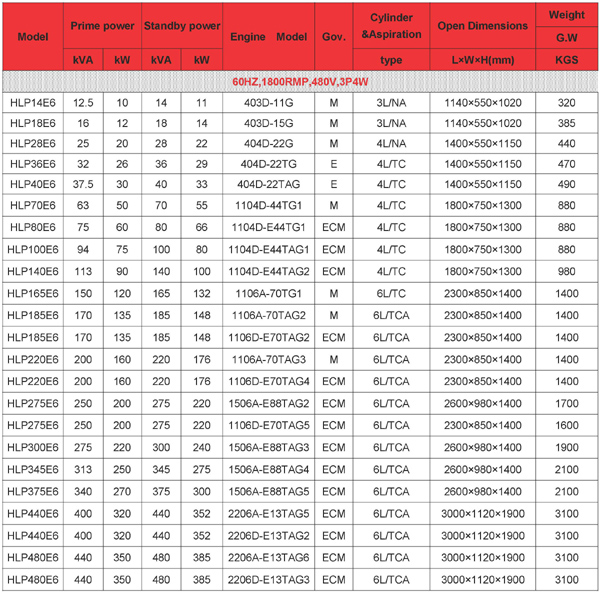Select model cell "HLP40E6"
This screenshot has height=594, width=600.
click(x=33, y=184)
